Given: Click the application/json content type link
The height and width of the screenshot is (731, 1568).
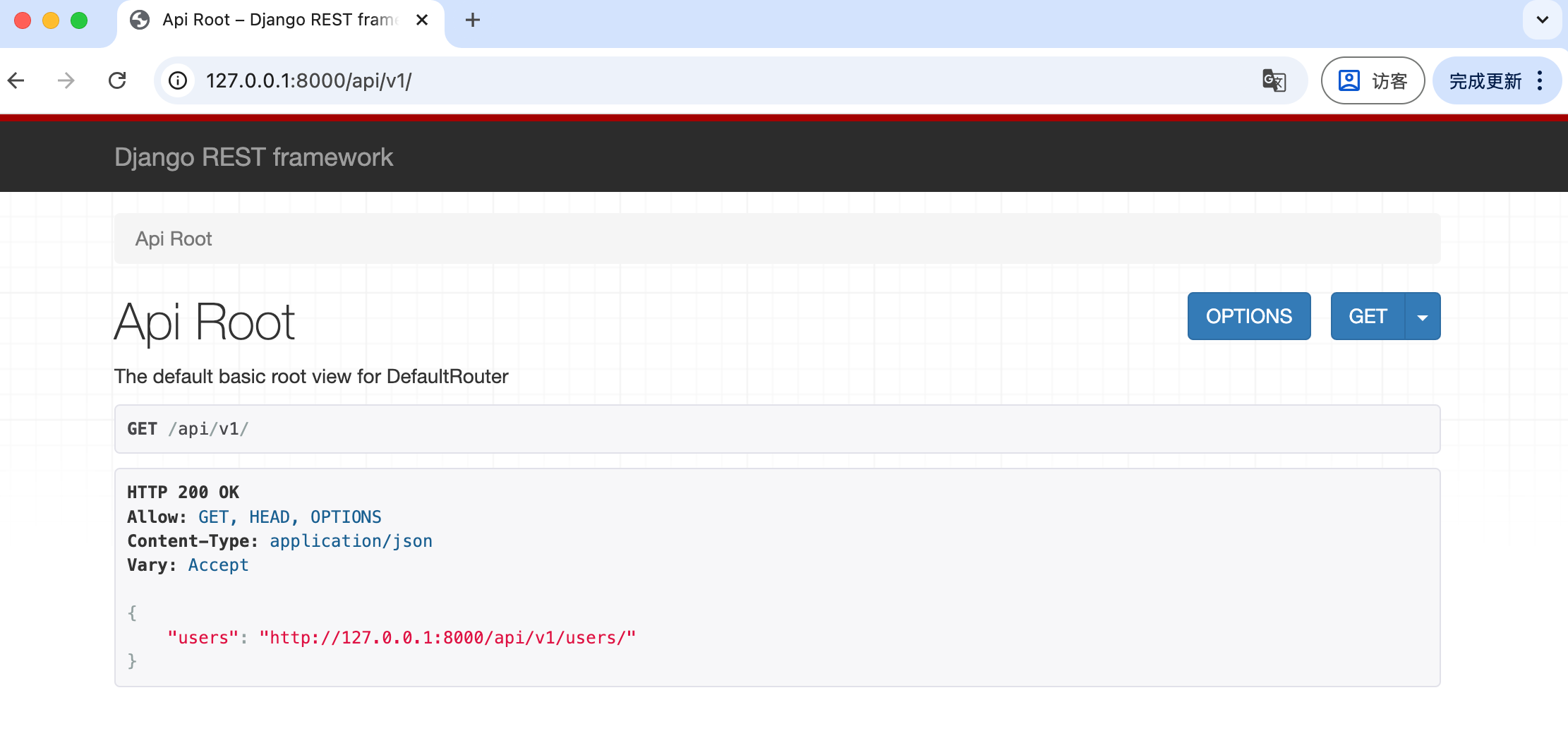Looking at the screenshot, I should (351, 540).
